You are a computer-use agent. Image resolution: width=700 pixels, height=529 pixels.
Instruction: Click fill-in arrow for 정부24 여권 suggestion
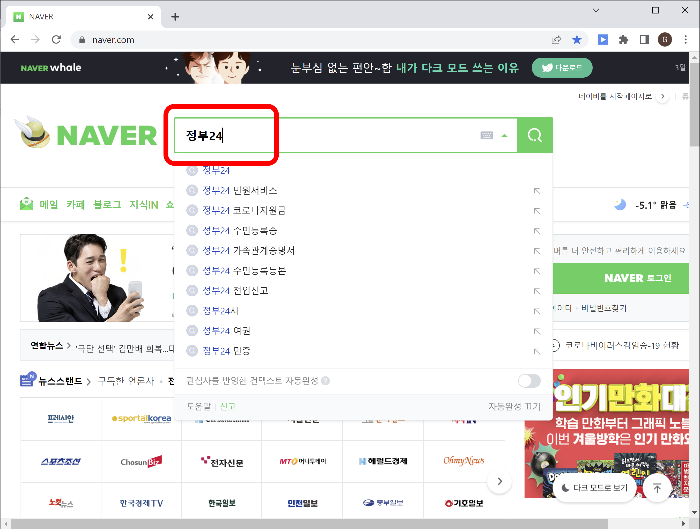tap(537, 331)
